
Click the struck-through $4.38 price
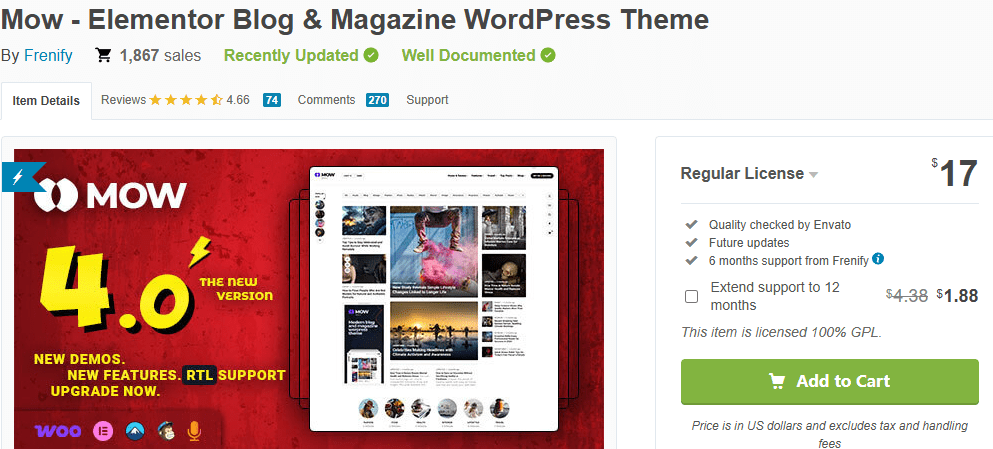click(x=907, y=295)
